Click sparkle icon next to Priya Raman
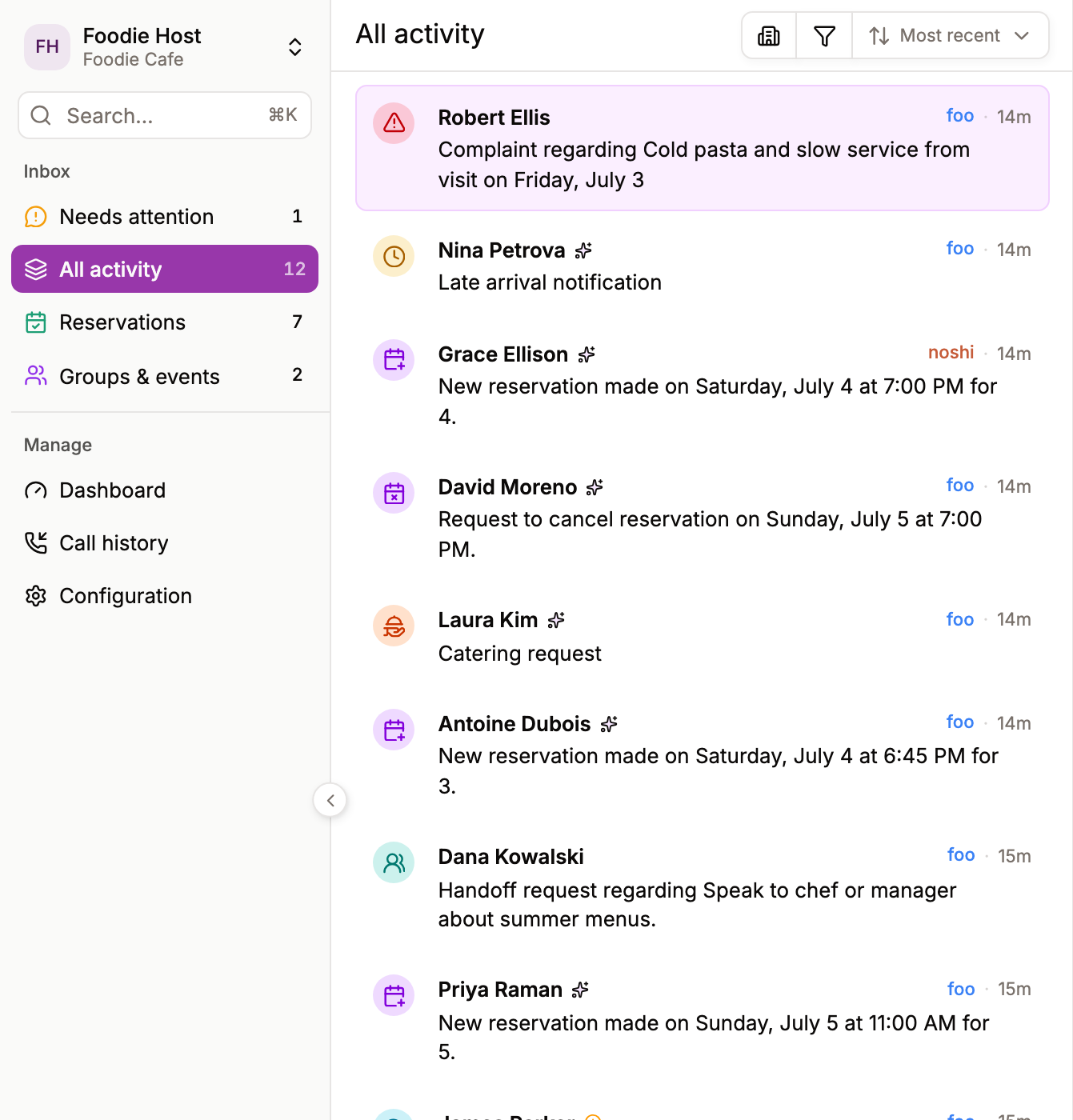The height and width of the screenshot is (1120, 1073). [580, 990]
